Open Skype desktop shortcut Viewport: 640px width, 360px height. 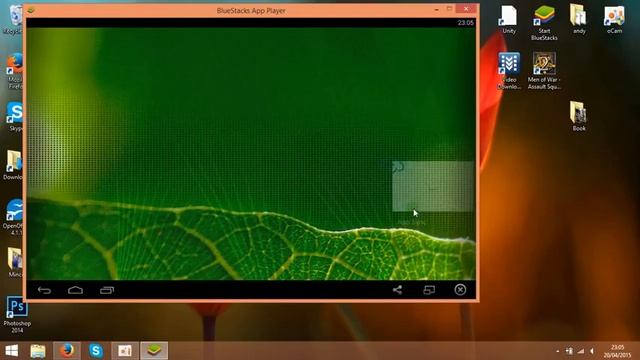[16, 117]
